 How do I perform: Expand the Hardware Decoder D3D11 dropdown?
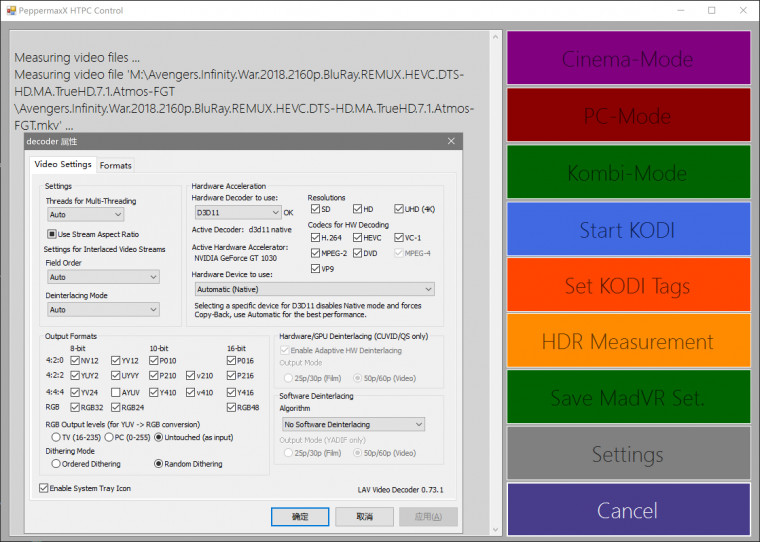pyautogui.click(x=238, y=212)
